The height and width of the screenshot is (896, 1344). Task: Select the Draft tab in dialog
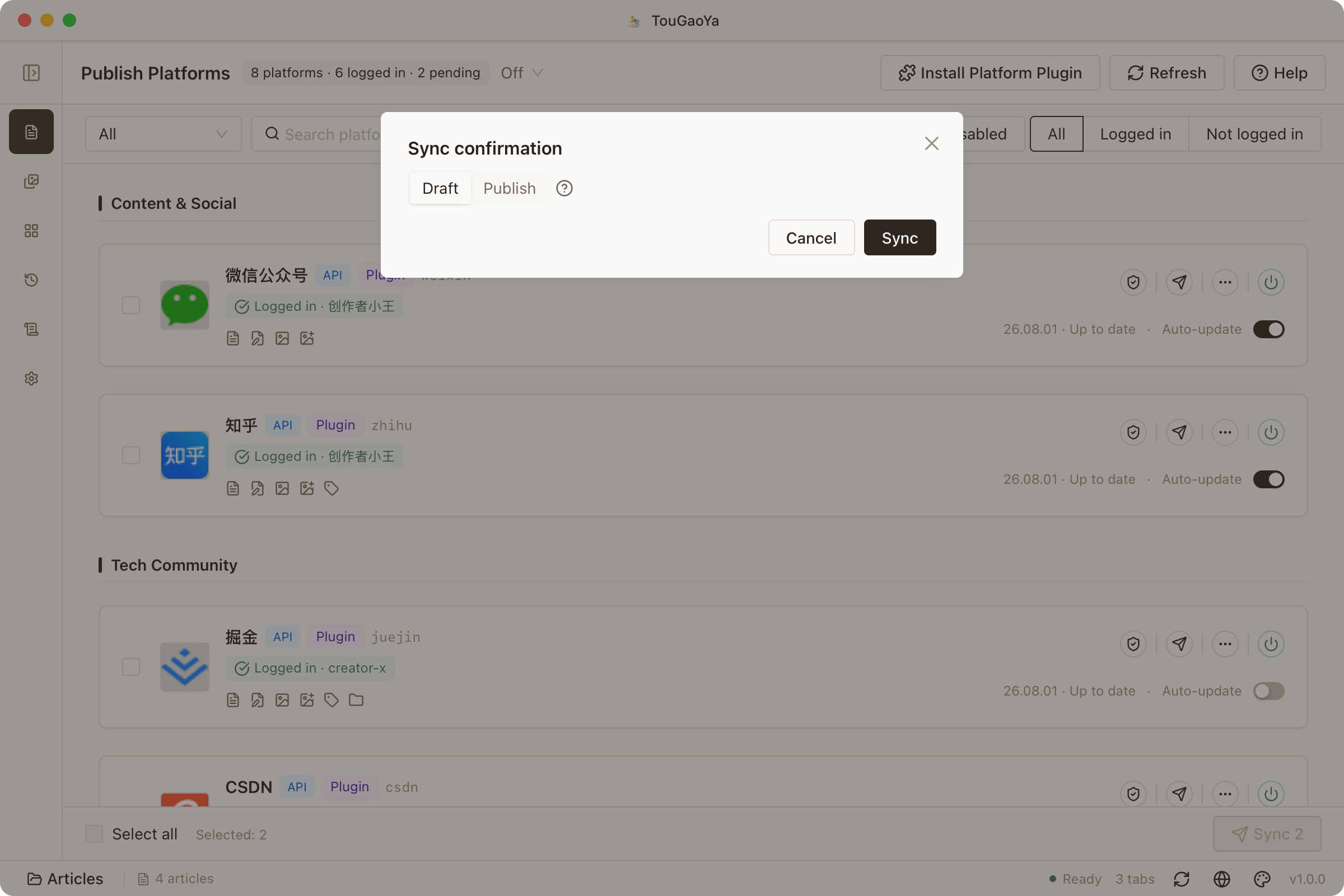click(440, 188)
